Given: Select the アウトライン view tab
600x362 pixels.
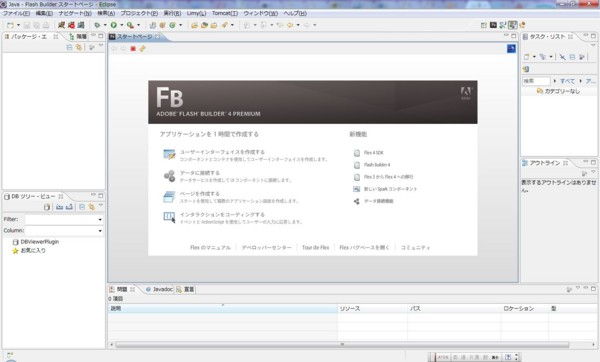Looking at the screenshot, I should pyautogui.click(x=545, y=163).
